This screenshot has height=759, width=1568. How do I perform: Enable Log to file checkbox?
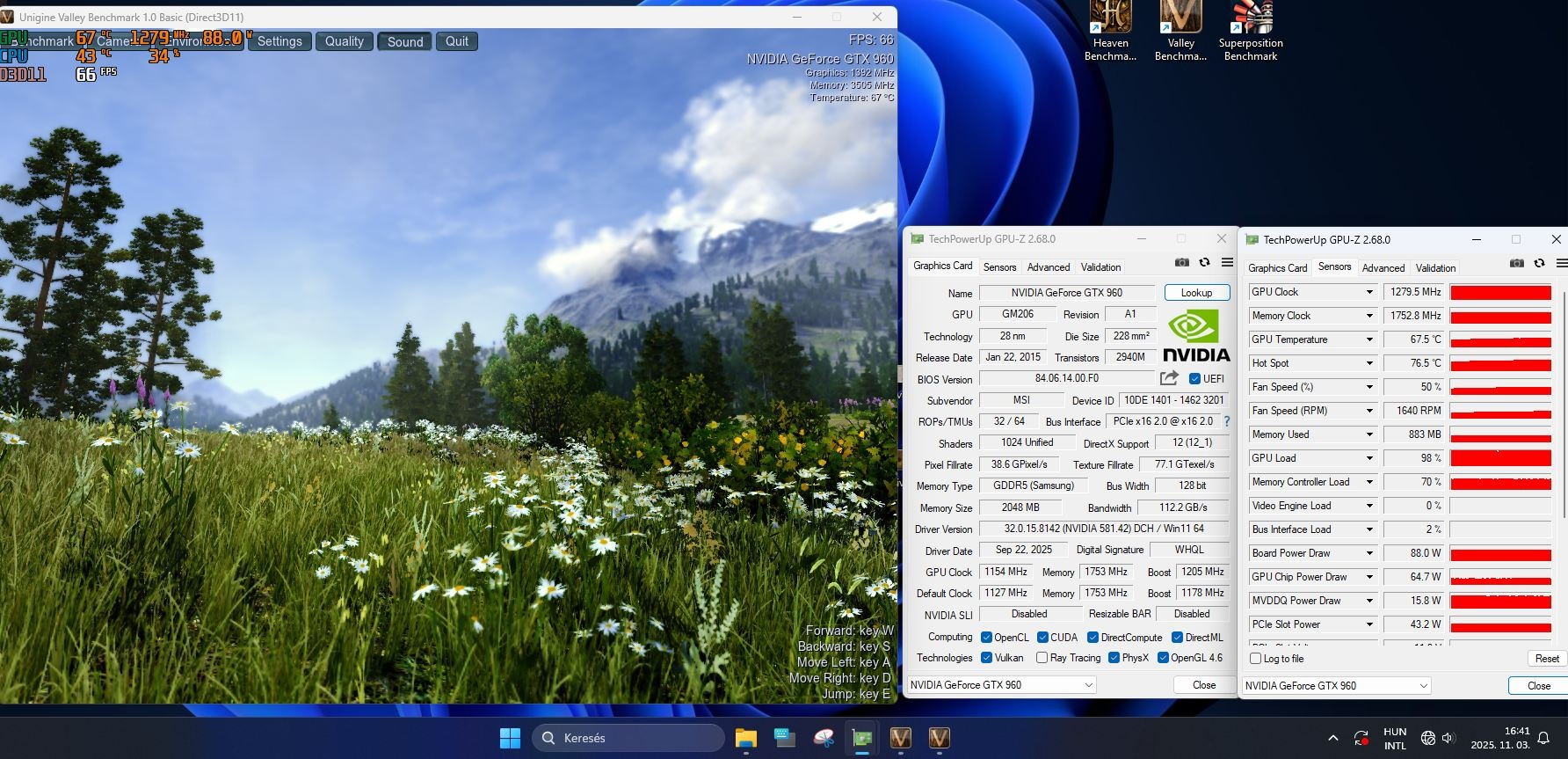click(x=1255, y=659)
